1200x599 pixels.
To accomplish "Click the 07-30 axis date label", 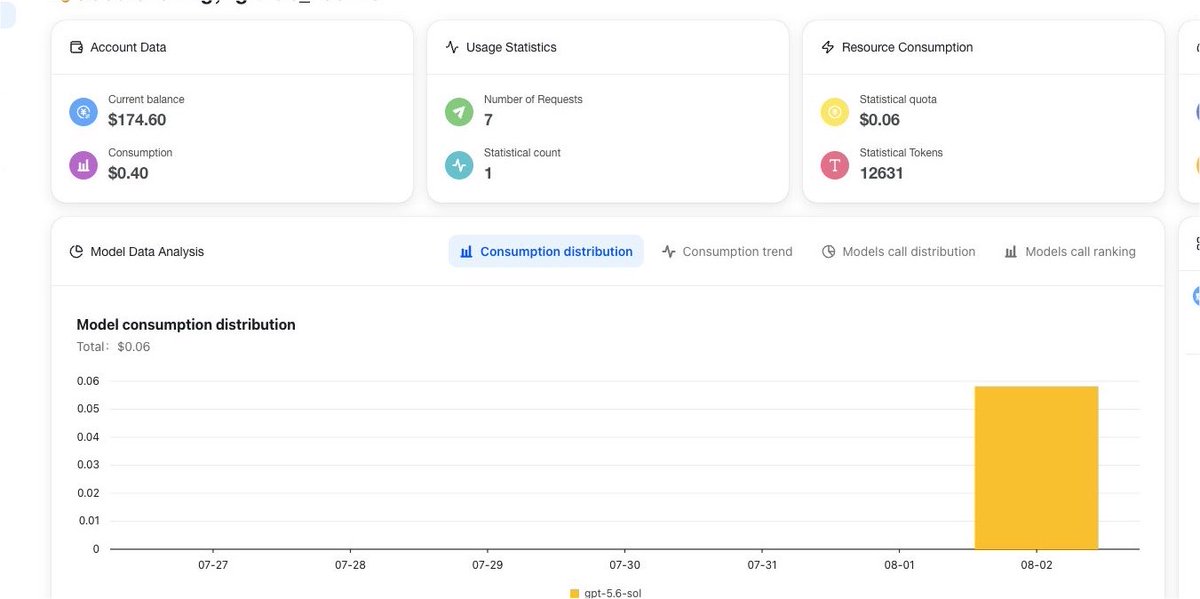I will click(625, 565).
